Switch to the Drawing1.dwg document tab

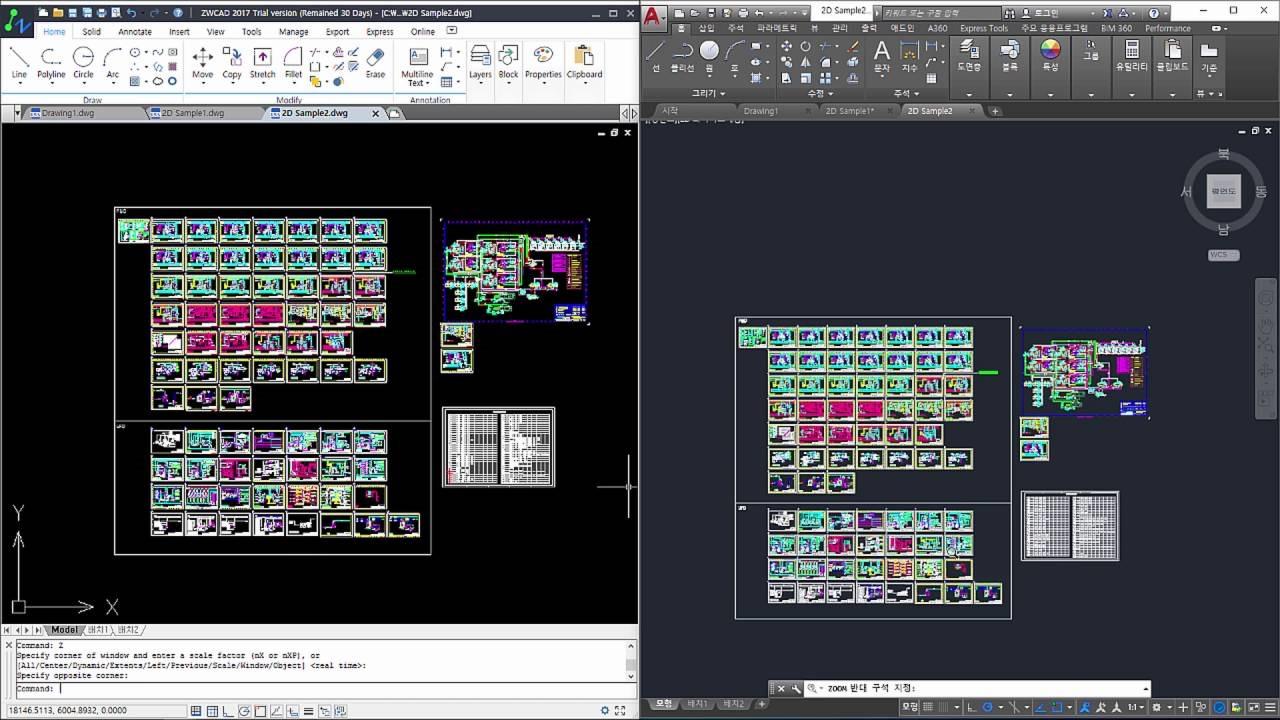click(x=67, y=114)
